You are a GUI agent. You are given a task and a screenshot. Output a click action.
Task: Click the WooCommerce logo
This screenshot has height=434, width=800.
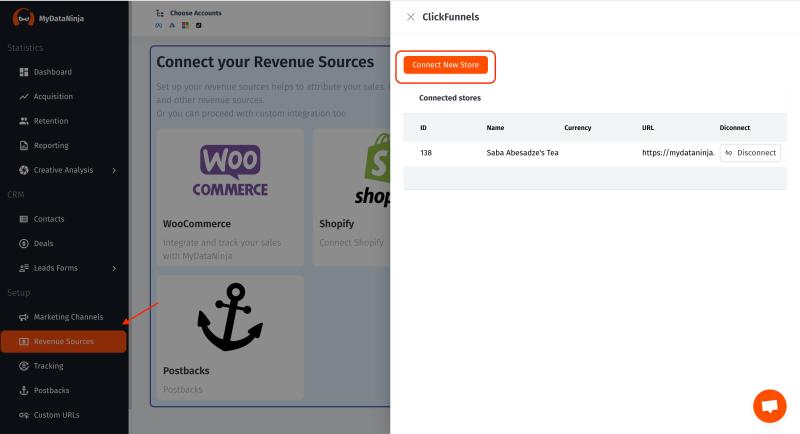230,170
